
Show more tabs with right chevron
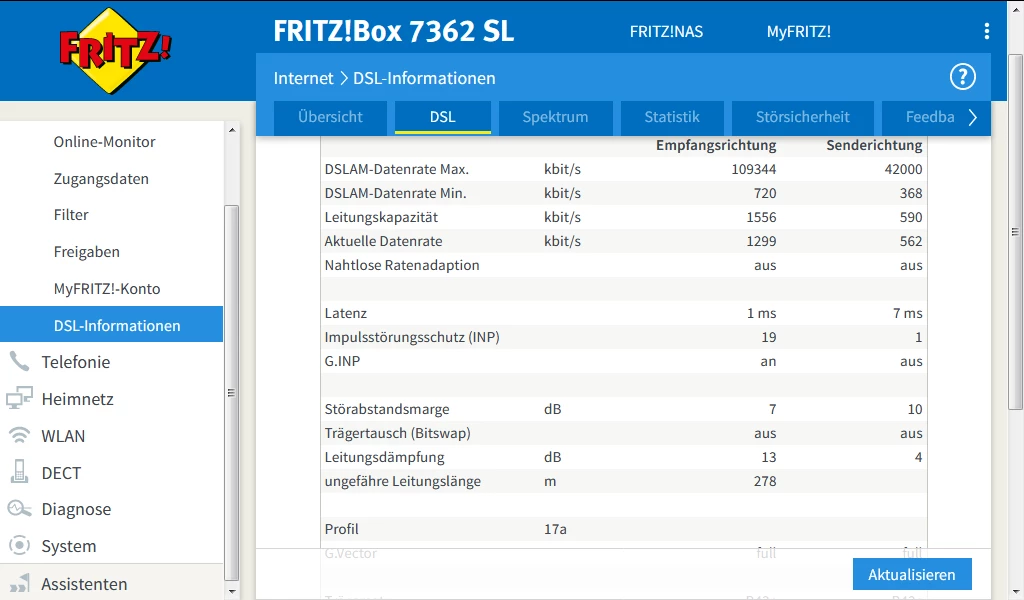tap(972, 118)
